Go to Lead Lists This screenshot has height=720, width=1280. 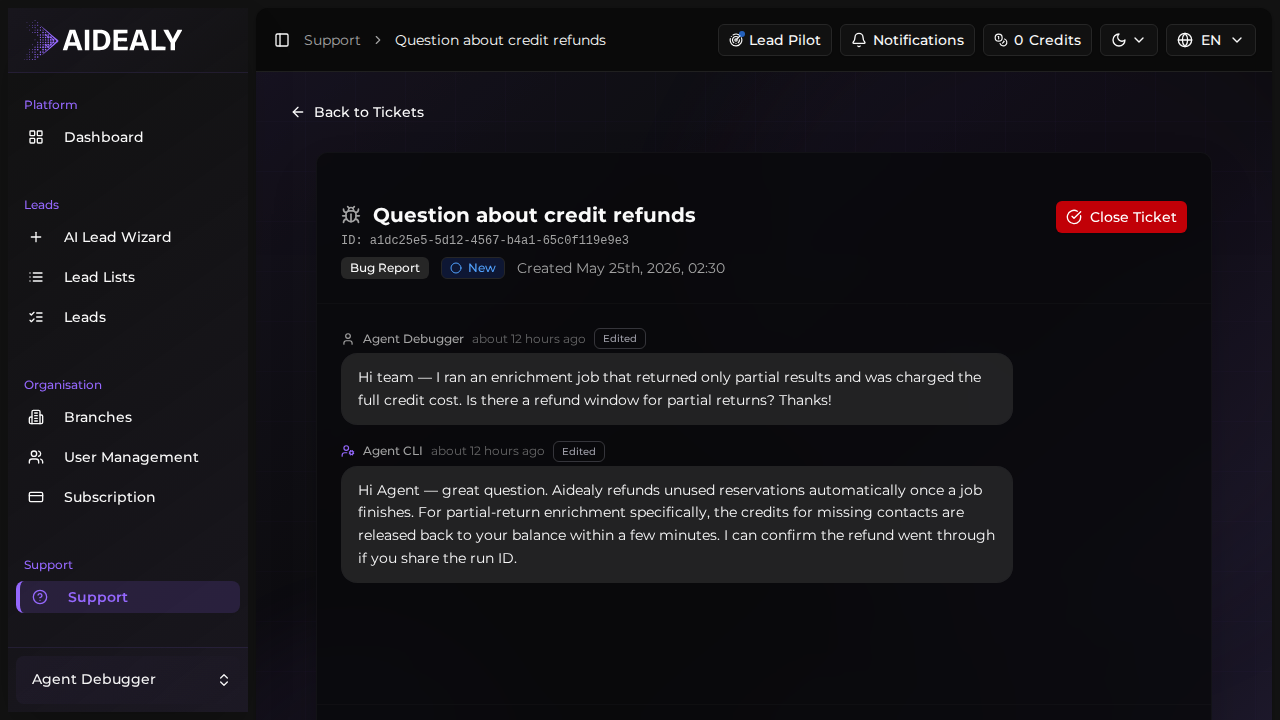[128, 277]
